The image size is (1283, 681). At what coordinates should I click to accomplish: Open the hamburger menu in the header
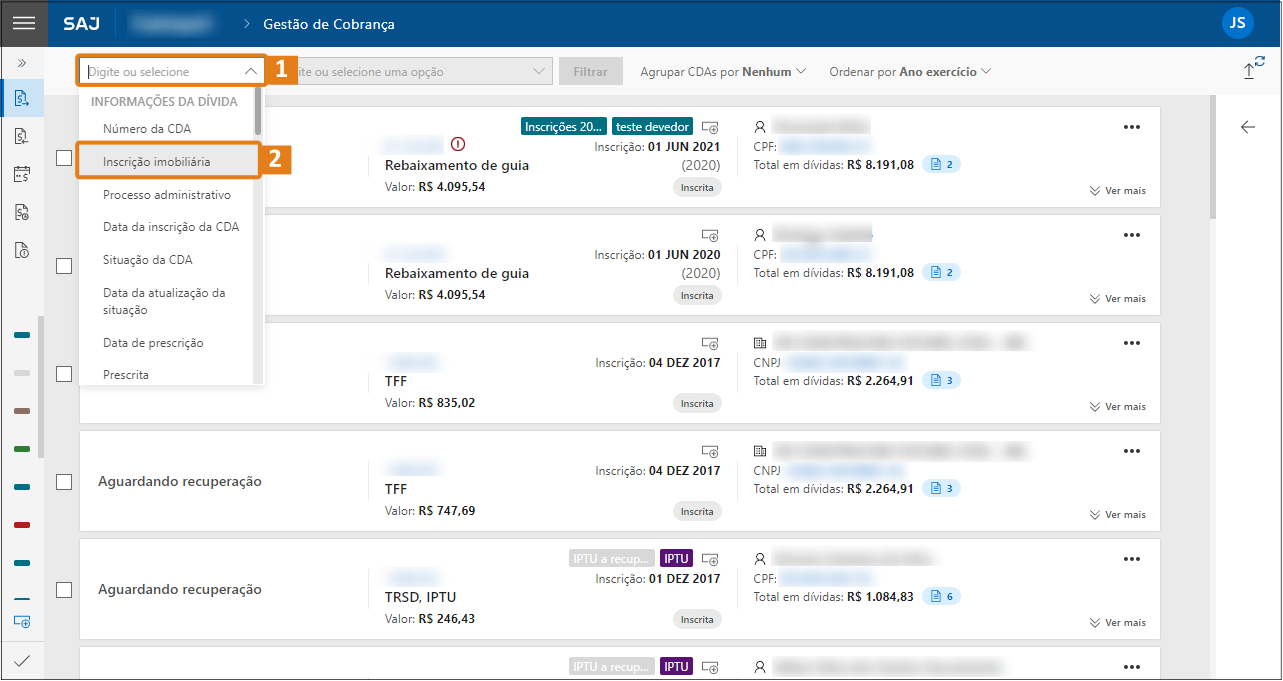coord(23,23)
